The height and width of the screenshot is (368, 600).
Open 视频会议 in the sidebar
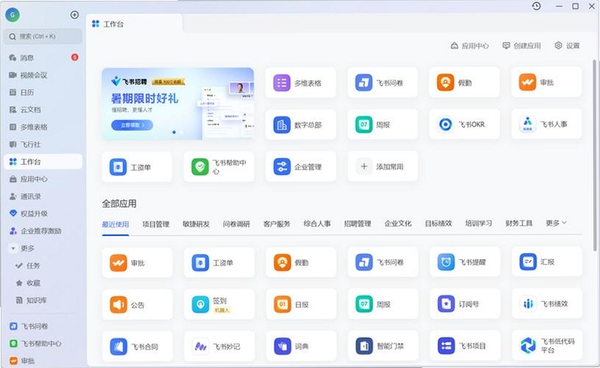(x=43, y=75)
